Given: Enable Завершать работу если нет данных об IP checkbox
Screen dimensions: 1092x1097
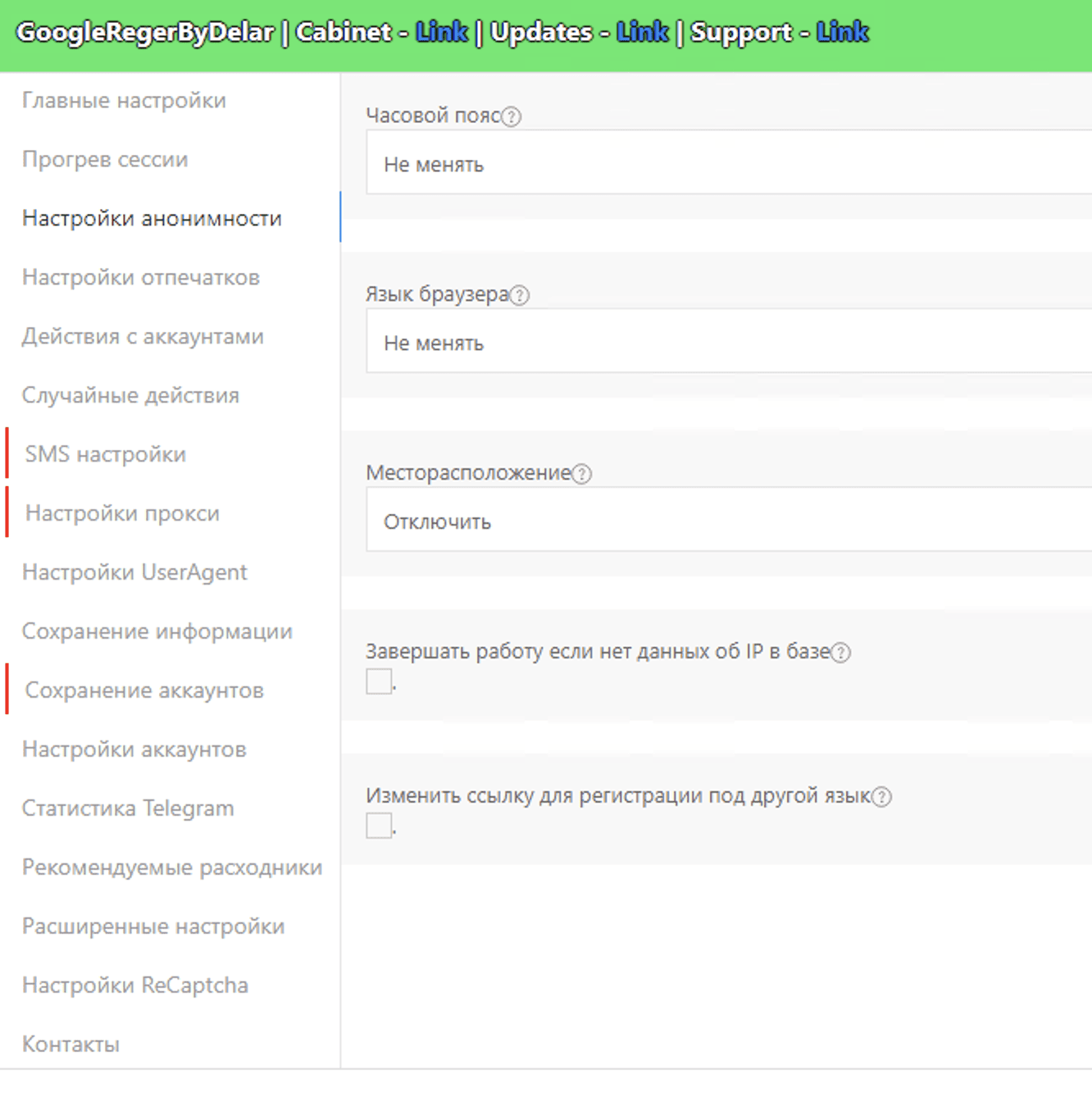Looking at the screenshot, I should point(379,681).
